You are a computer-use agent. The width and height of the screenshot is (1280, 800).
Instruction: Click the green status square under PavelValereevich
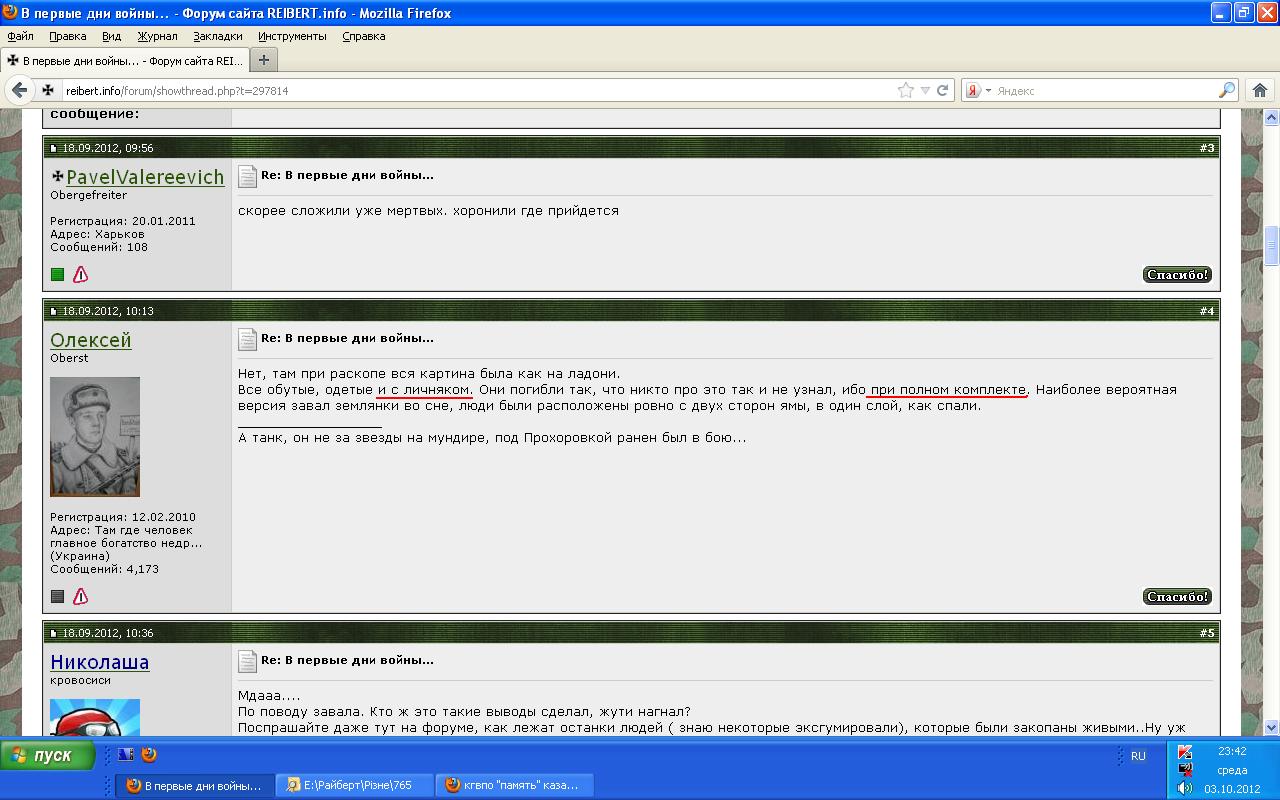tap(57, 274)
